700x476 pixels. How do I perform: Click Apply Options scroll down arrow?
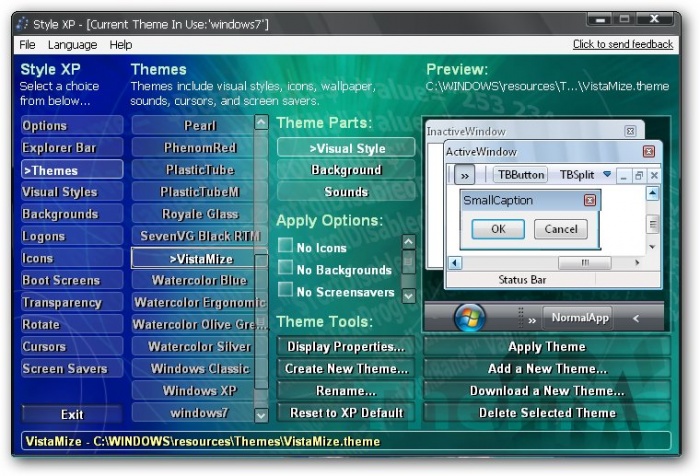(x=408, y=296)
